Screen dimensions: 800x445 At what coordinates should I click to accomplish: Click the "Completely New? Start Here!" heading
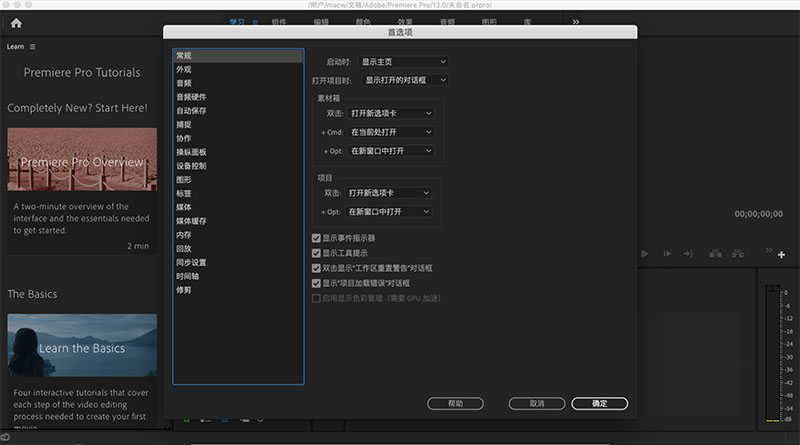[78, 108]
